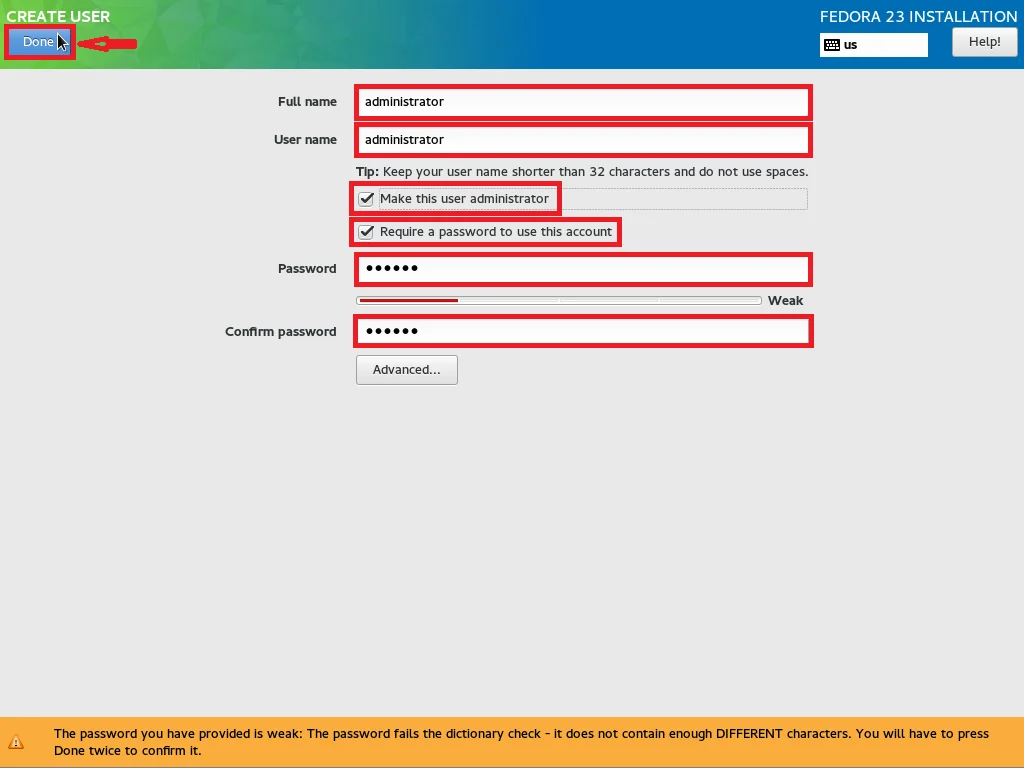Image resolution: width=1024 pixels, height=768 pixels.
Task: Click the Full name label
Action: (307, 102)
